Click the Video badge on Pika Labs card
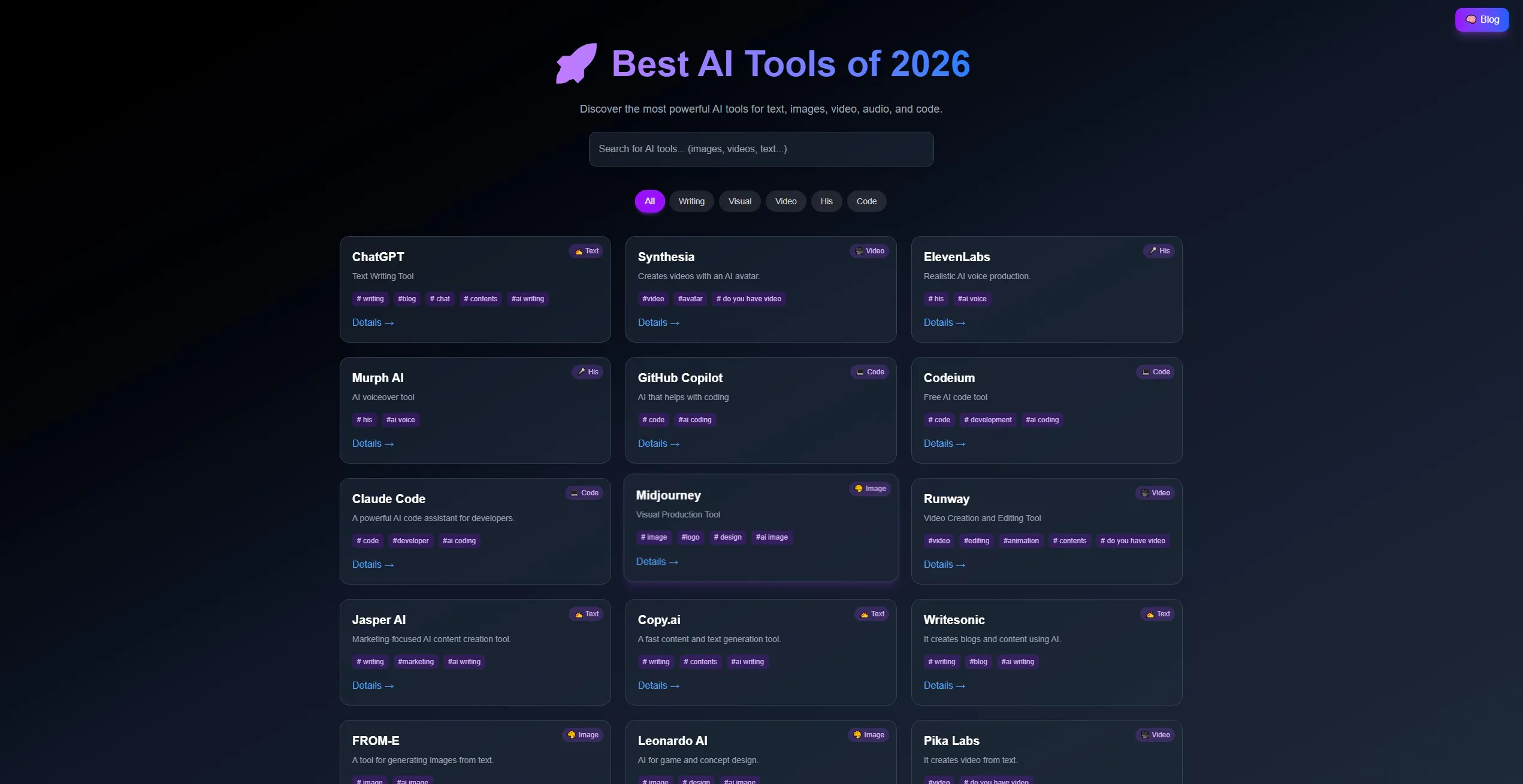This screenshot has height=784, width=1523. pos(1155,735)
